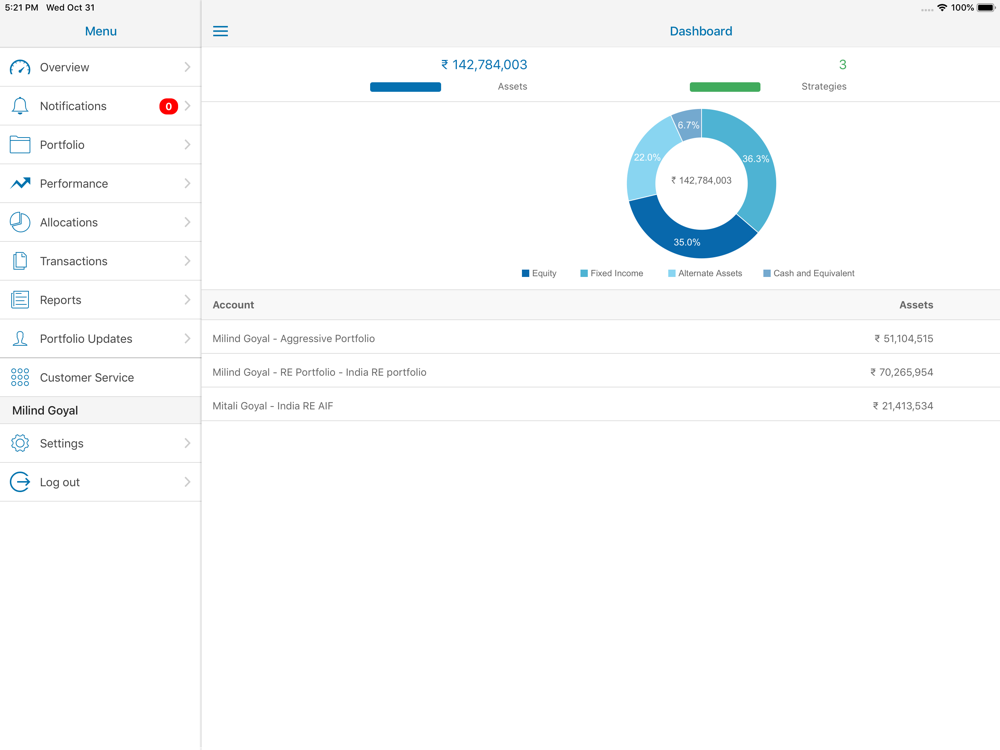Click the Notifications bell icon
Screen dimensions: 1000x750
point(20,106)
